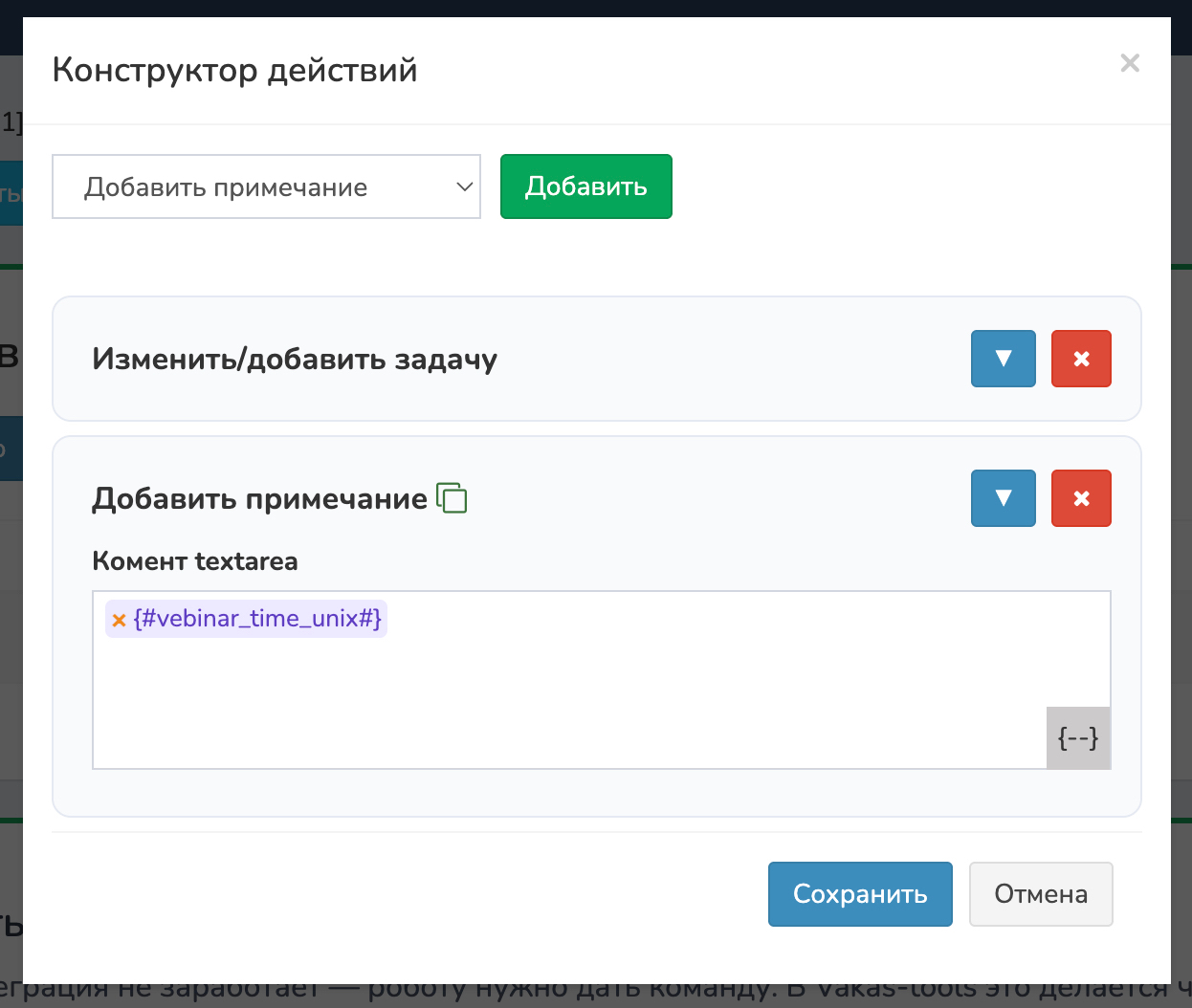Click the Изменить/добавить задачу heading
1192x1008 pixels.
pyautogui.click(x=295, y=360)
